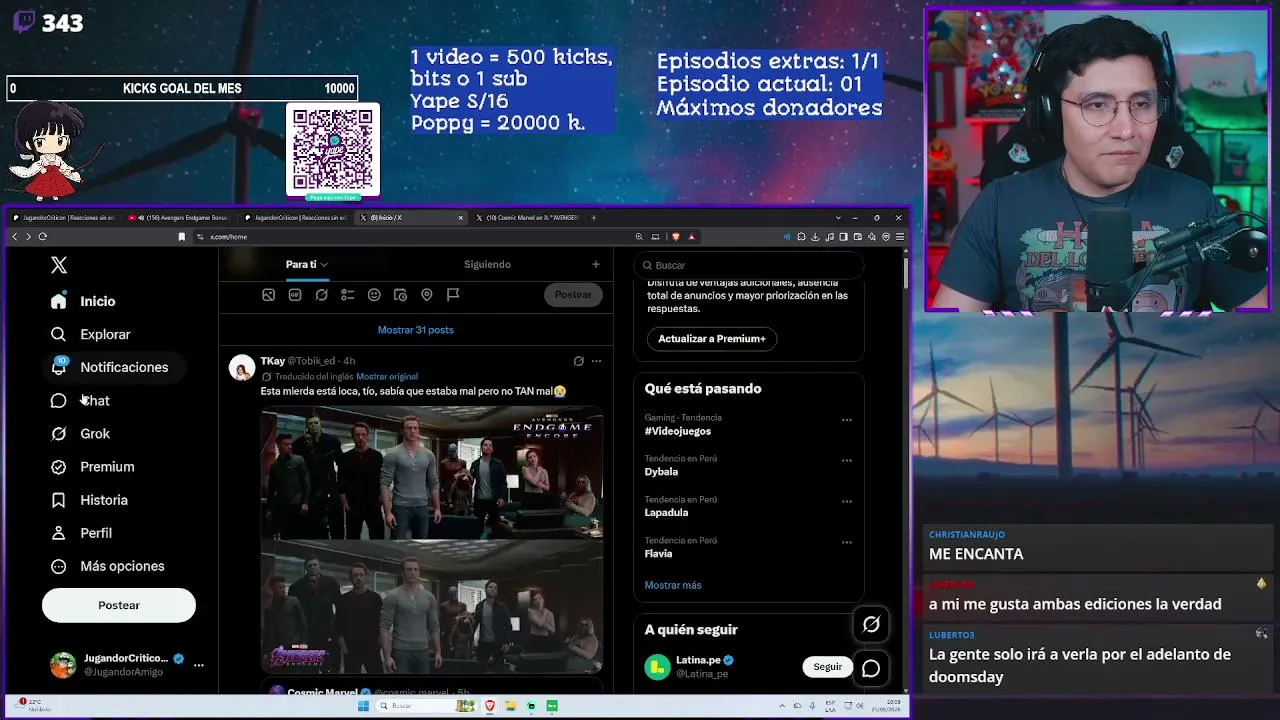Expand Para ti timeline dropdown
Screen dimensions: 1280x720
(x=324, y=265)
